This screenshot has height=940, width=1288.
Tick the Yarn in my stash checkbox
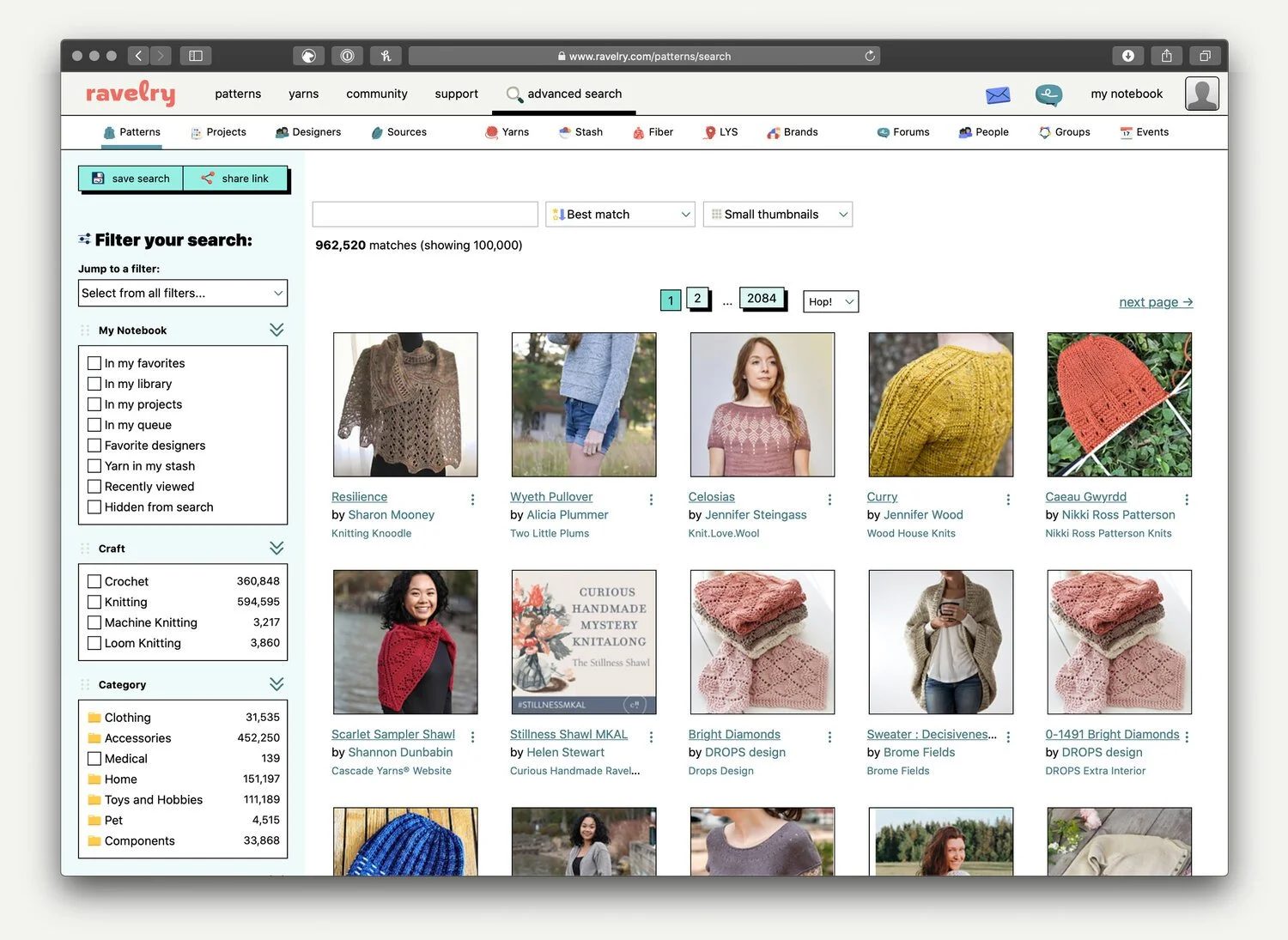94,466
